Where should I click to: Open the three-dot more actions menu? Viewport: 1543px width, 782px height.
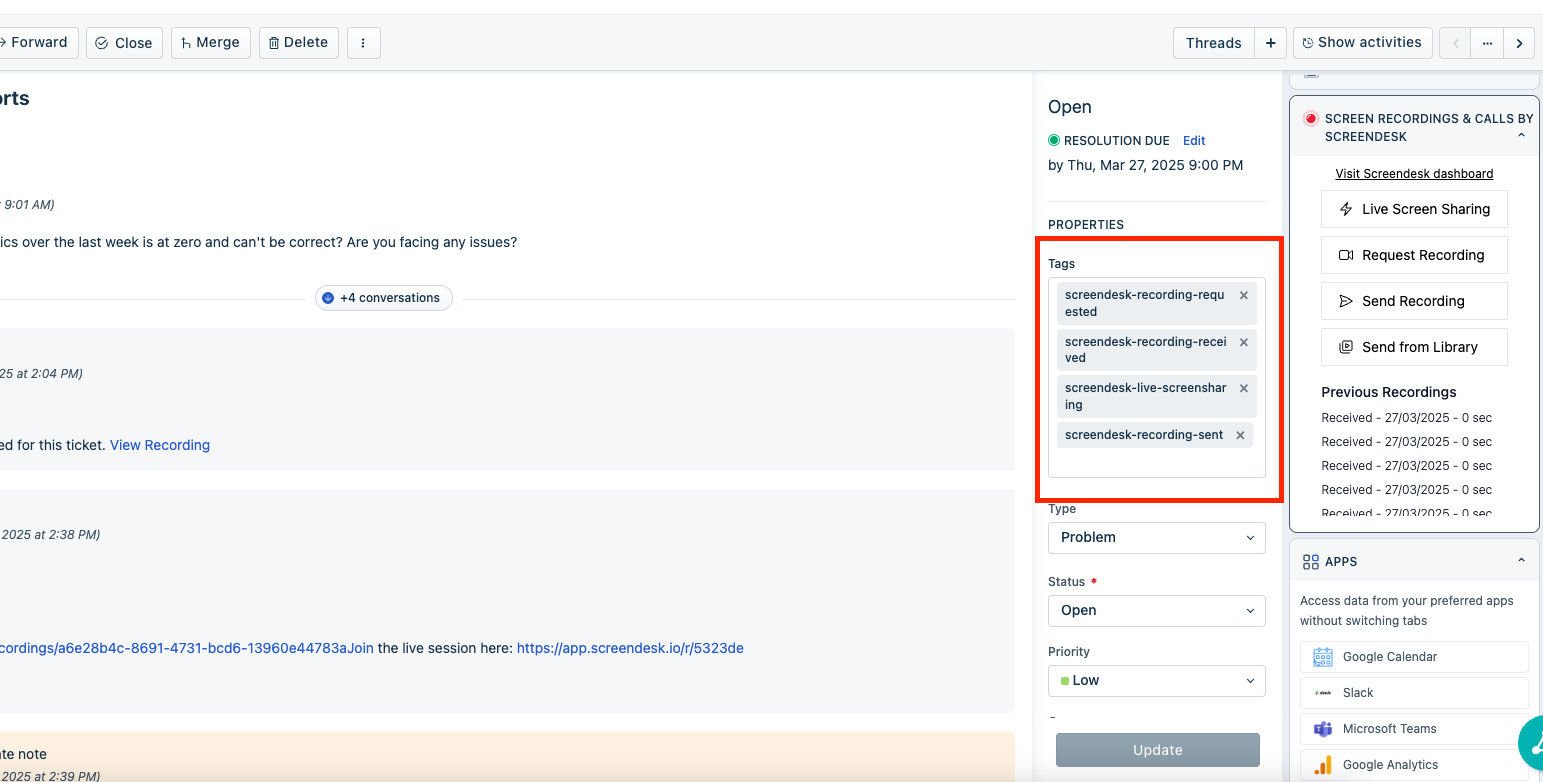click(x=363, y=43)
